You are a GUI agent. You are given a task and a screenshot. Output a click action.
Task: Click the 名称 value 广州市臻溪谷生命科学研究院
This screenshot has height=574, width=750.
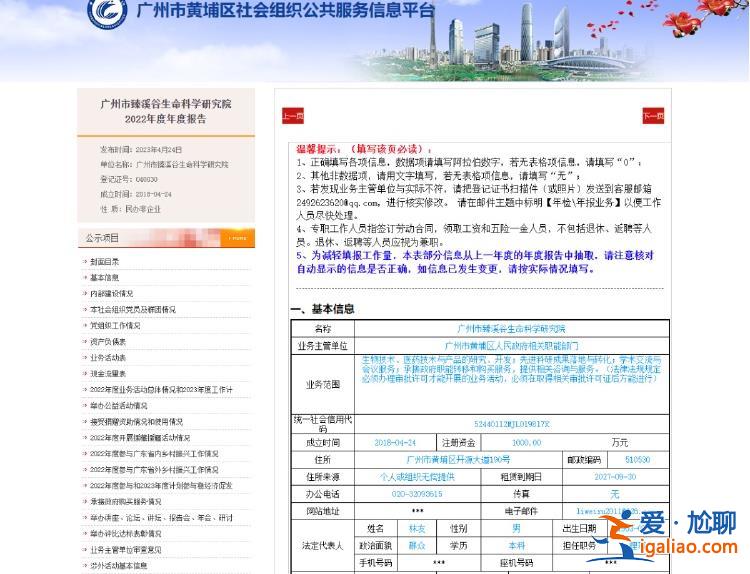tap(511, 329)
